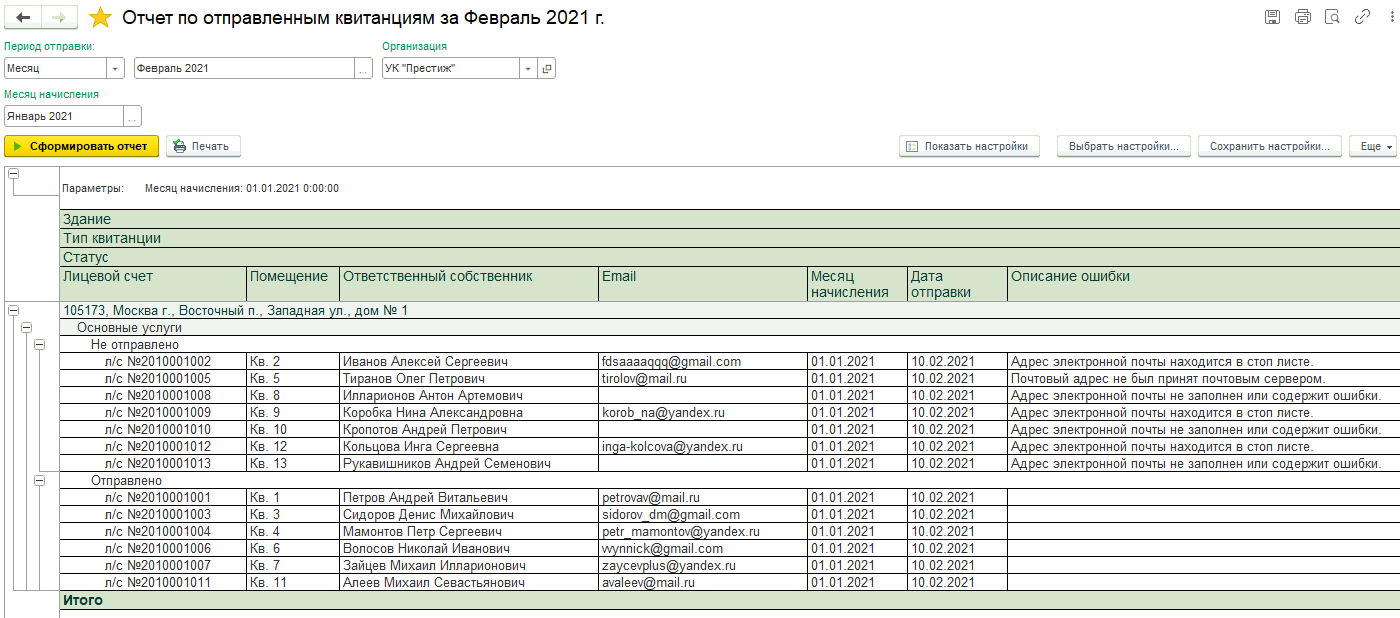Collapse the building address group

tap(13, 311)
